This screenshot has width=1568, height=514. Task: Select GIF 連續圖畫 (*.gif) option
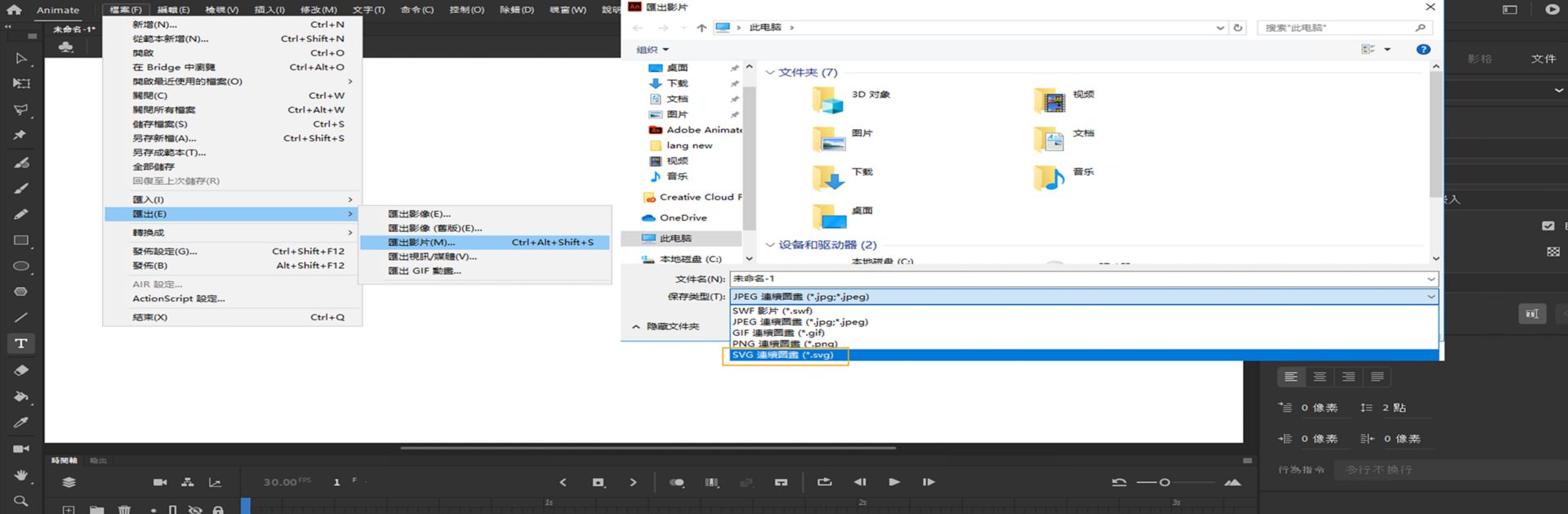1084,333
